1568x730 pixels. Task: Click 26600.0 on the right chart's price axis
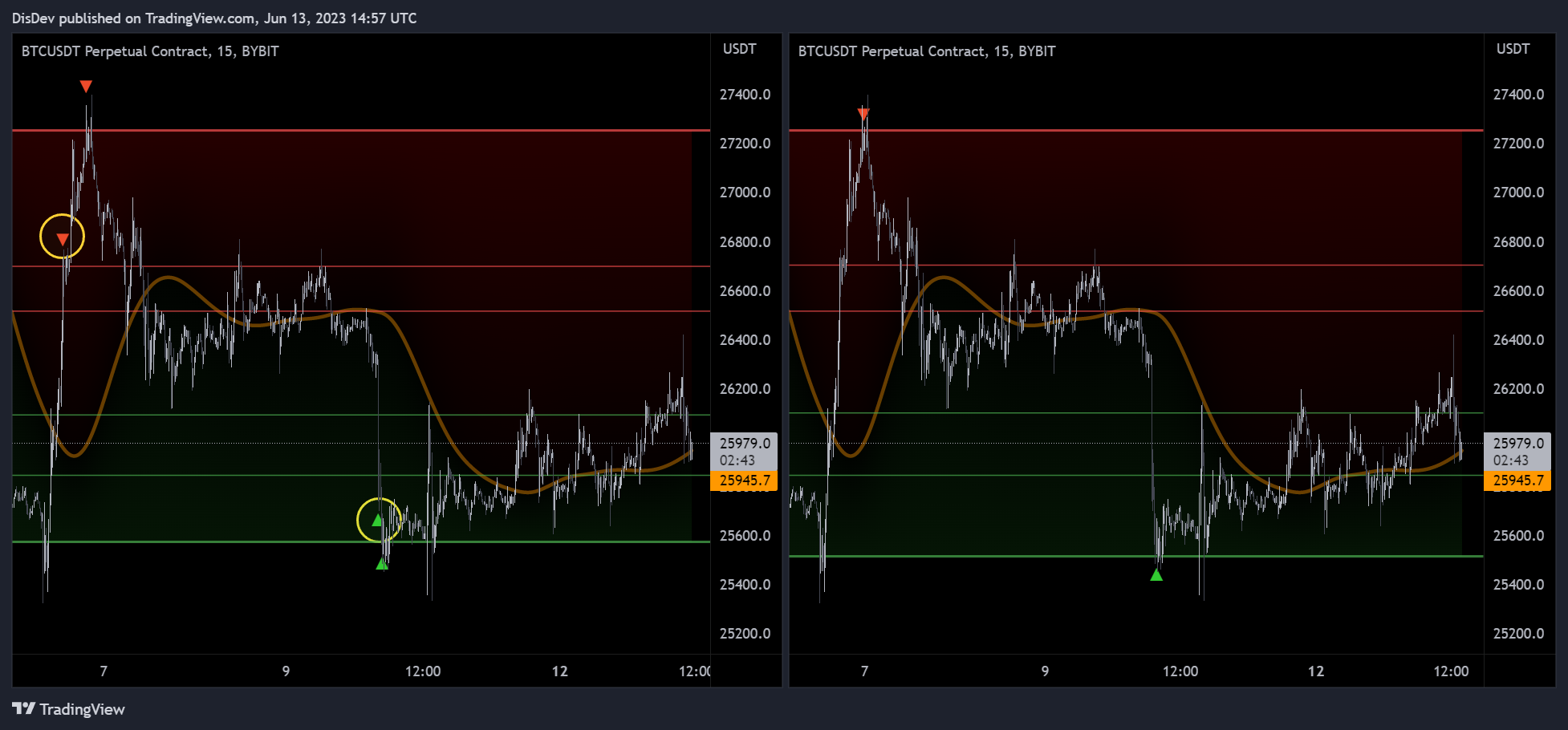click(x=1518, y=291)
